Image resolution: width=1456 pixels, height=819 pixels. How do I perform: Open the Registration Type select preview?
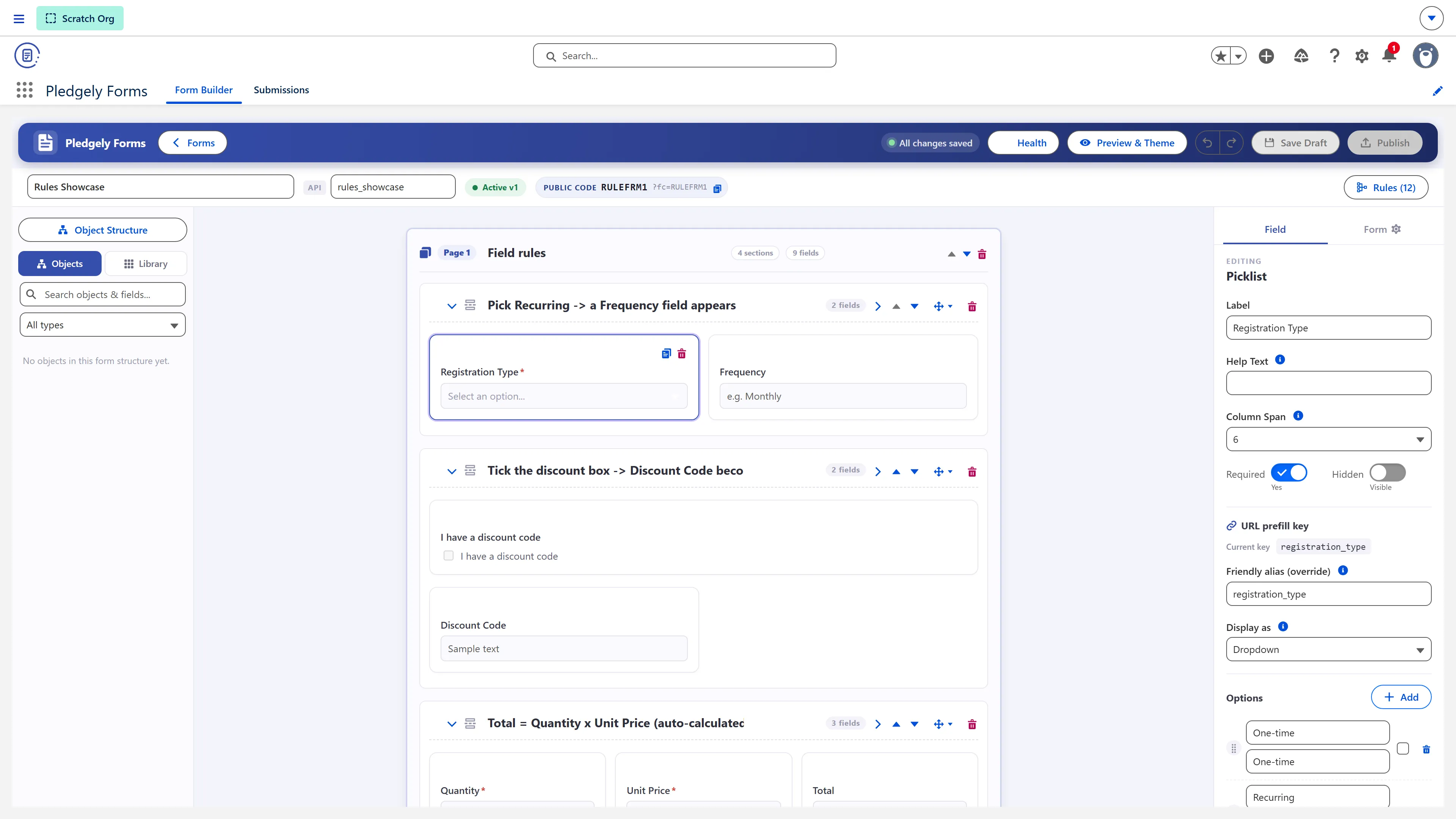(x=563, y=397)
